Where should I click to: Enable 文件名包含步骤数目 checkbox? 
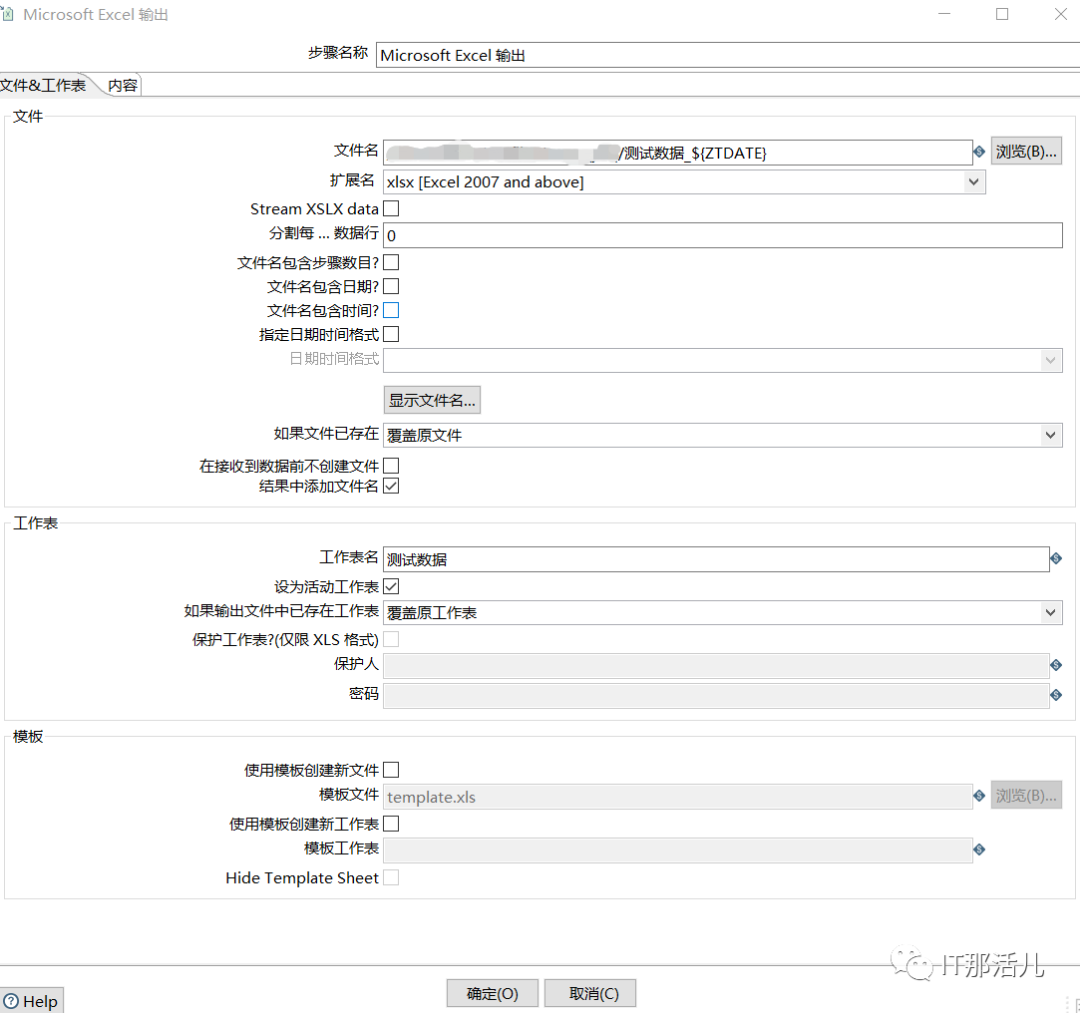click(x=391, y=262)
